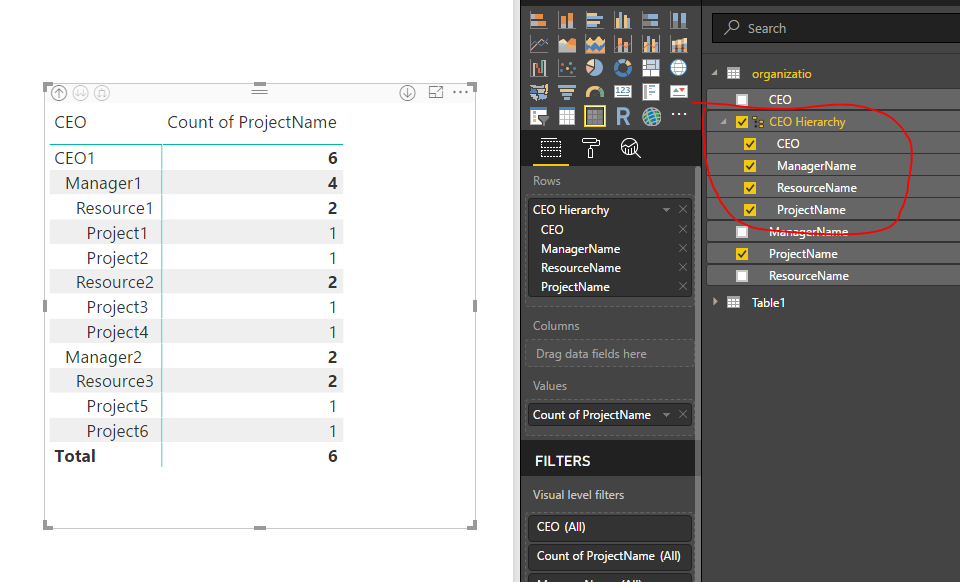Select the gauge visualization
The image size is (960, 582).
[594, 92]
